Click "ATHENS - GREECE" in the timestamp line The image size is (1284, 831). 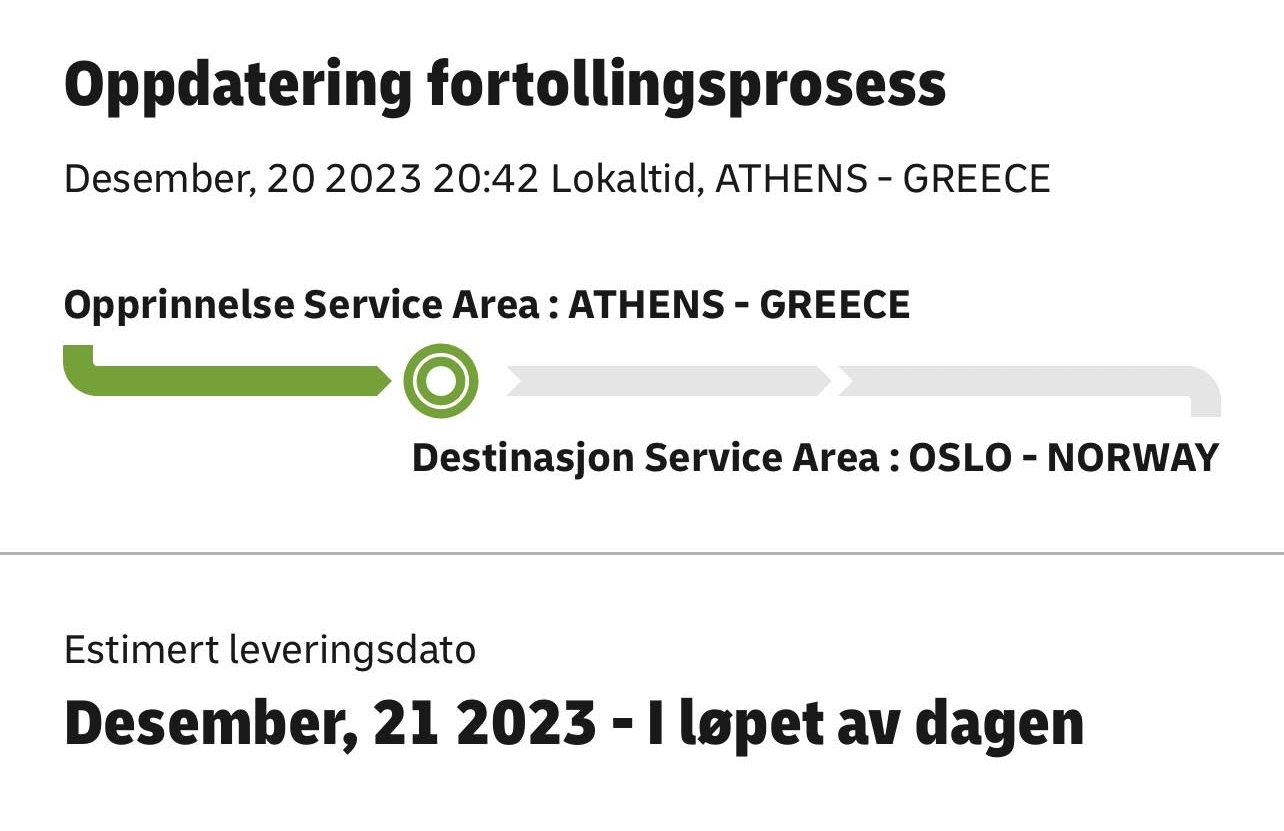click(883, 180)
